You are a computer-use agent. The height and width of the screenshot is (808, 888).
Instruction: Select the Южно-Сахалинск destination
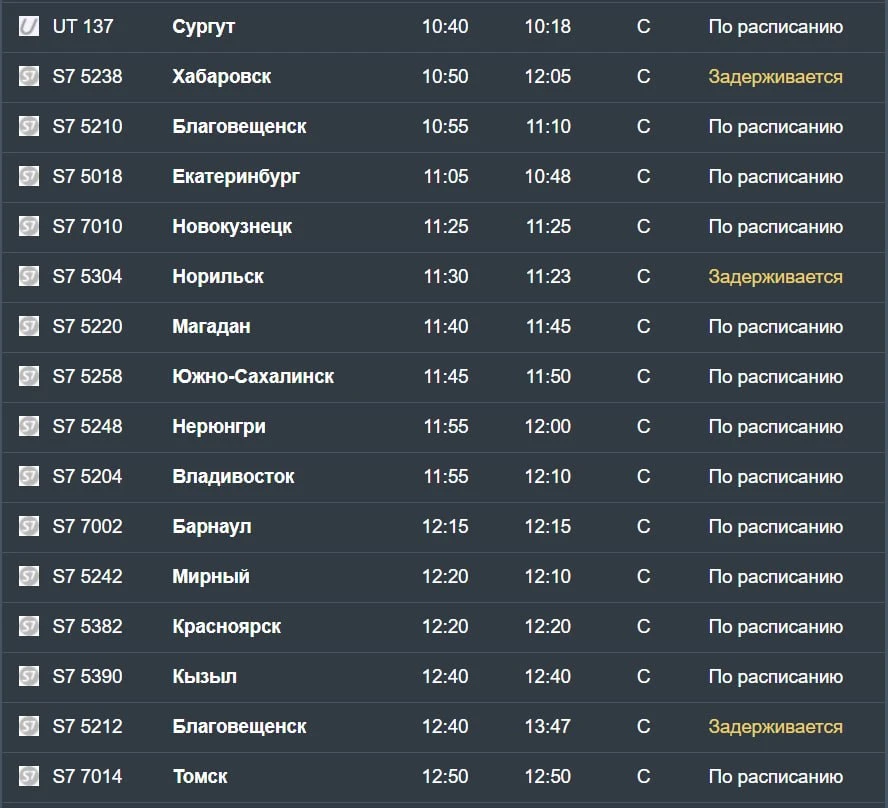point(253,376)
